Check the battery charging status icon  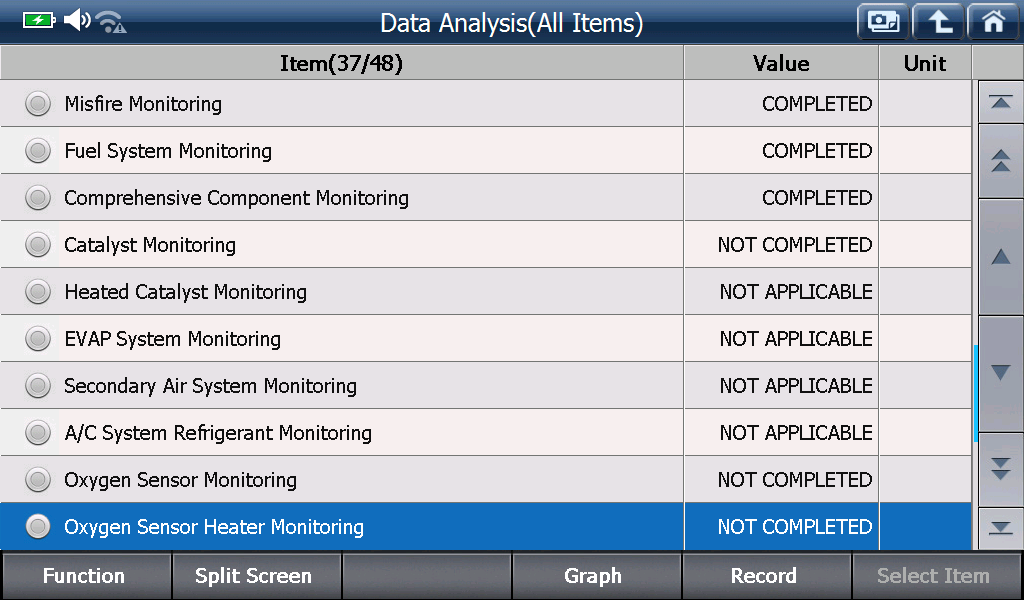pos(39,20)
